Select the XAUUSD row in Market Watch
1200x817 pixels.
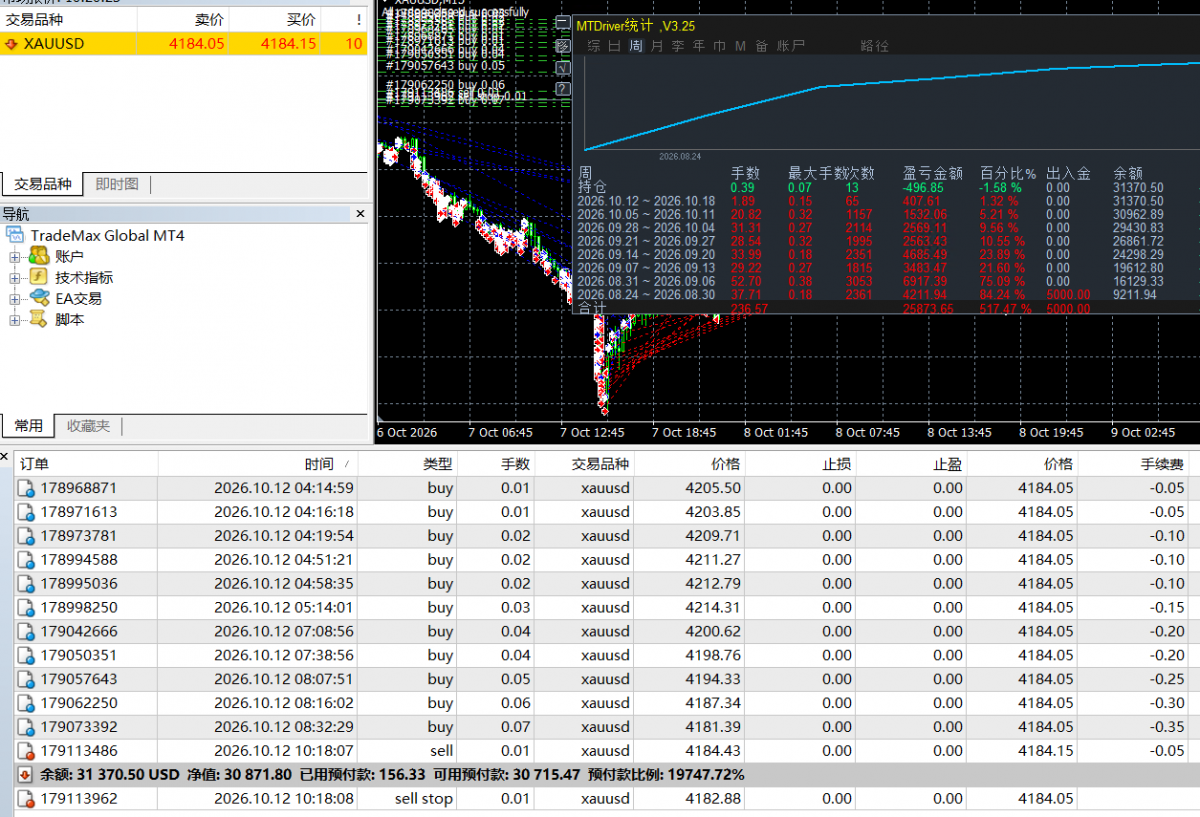click(x=184, y=44)
